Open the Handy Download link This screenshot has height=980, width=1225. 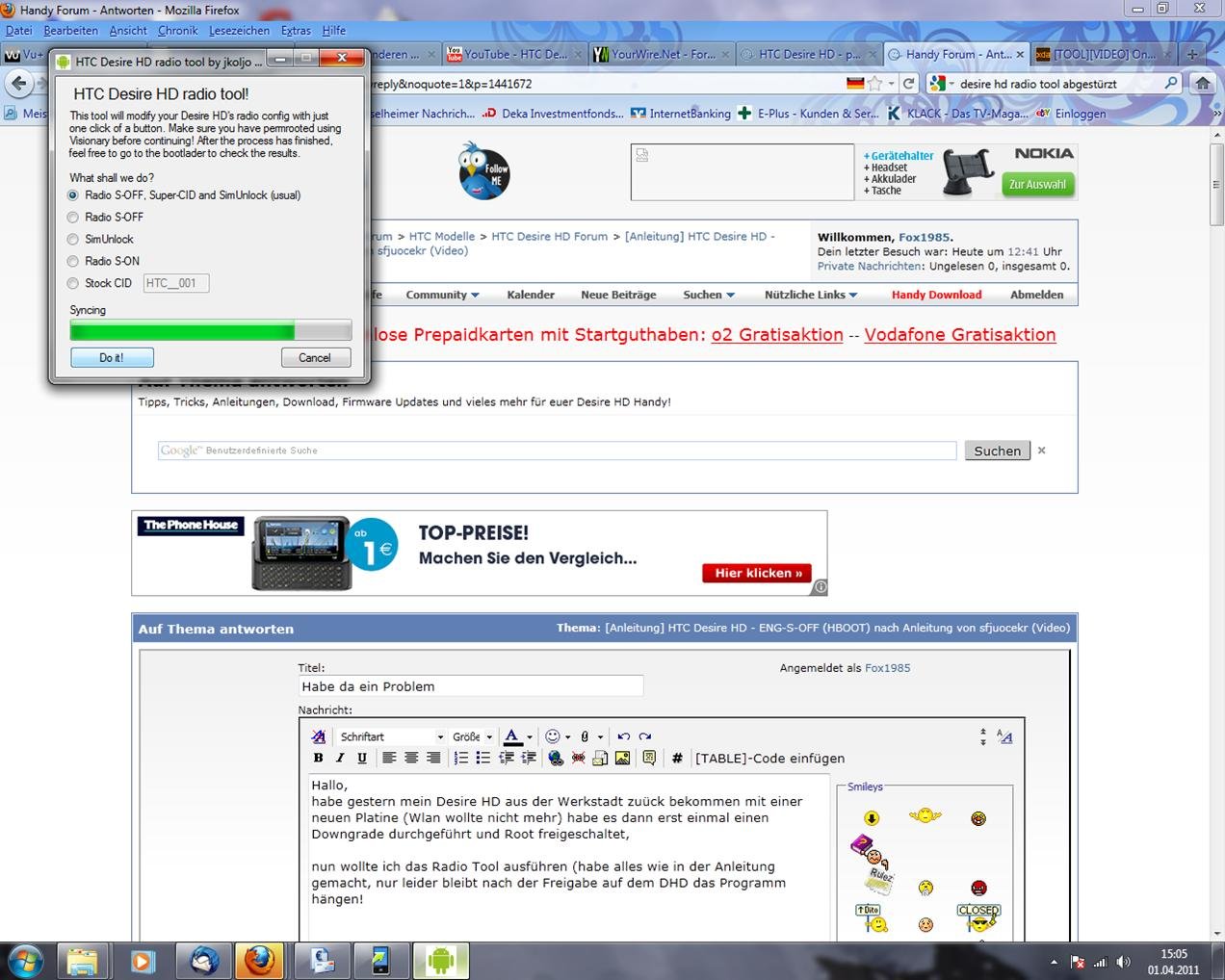coord(936,295)
